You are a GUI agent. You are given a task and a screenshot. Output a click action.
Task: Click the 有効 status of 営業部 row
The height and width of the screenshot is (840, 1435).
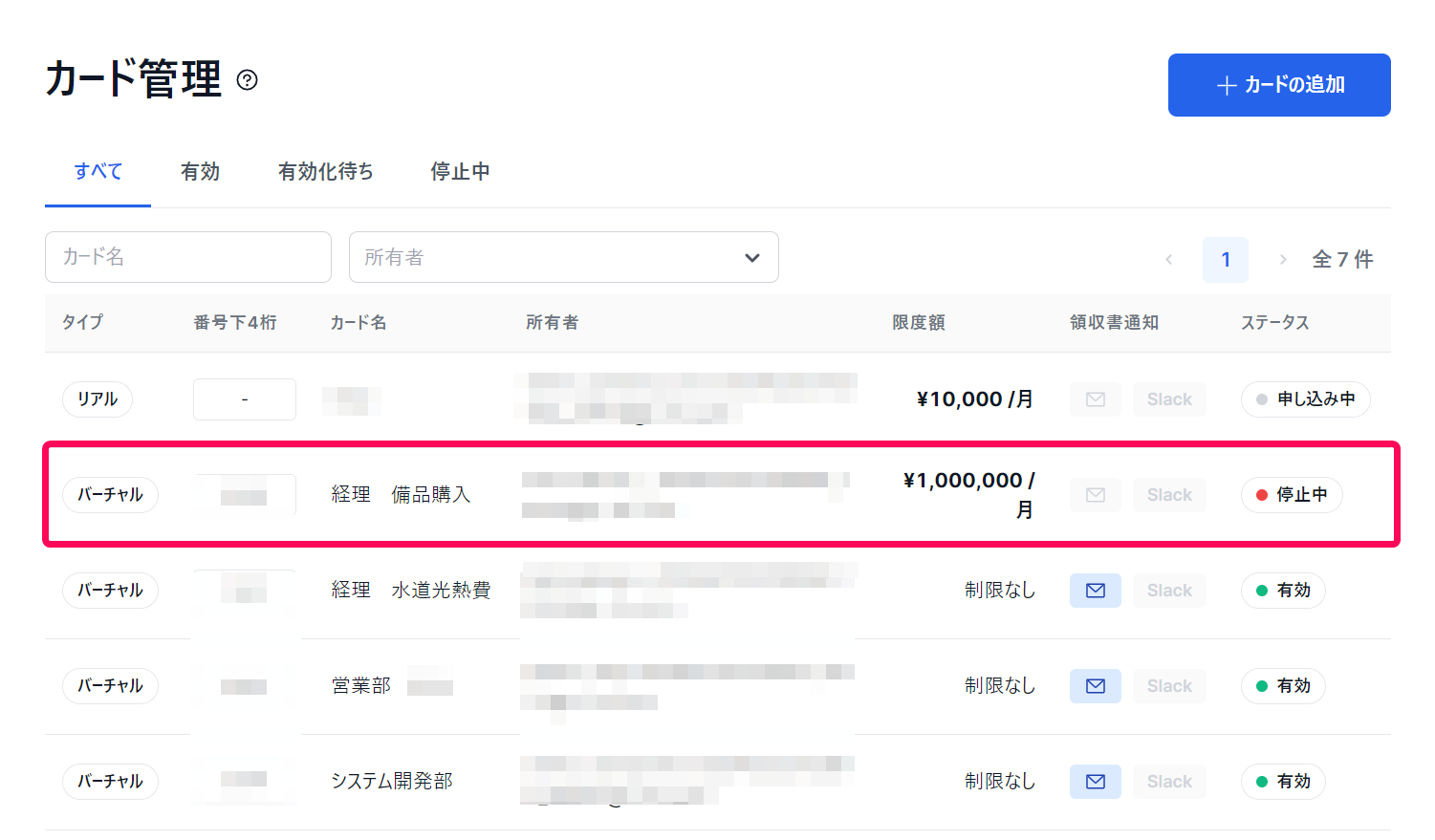point(1283,686)
